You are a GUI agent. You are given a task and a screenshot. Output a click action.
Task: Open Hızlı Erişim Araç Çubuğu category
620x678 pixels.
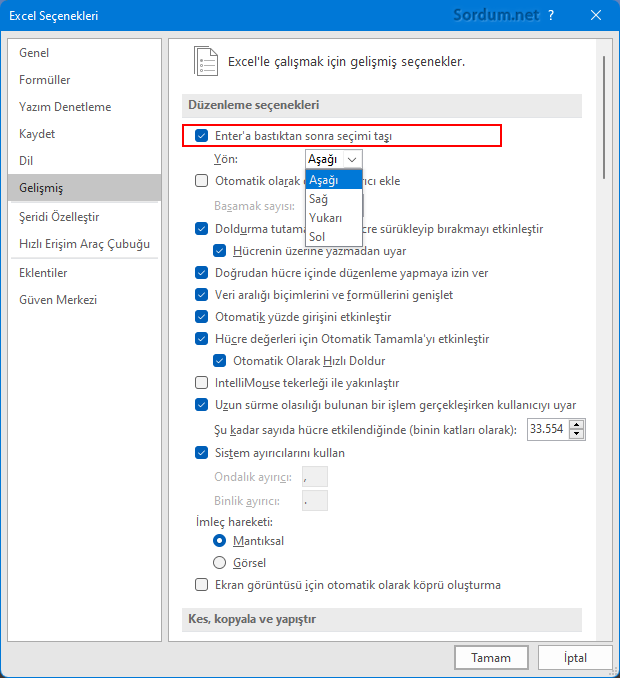click(85, 244)
